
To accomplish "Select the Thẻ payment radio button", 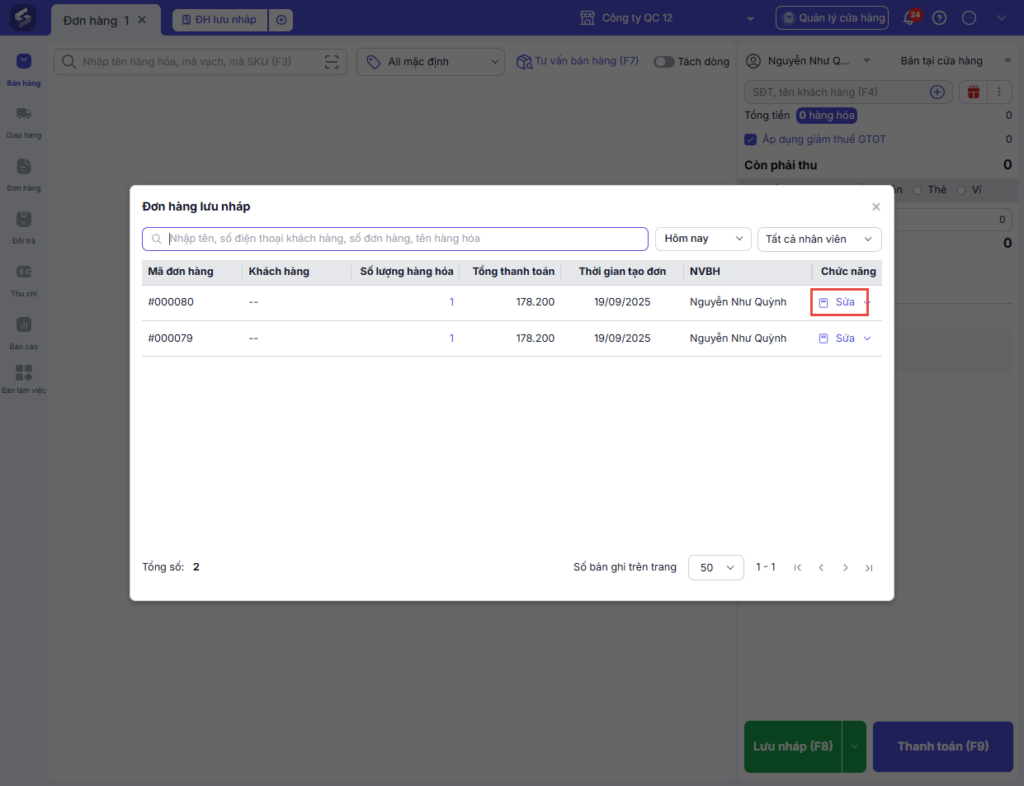I will 917,191.
